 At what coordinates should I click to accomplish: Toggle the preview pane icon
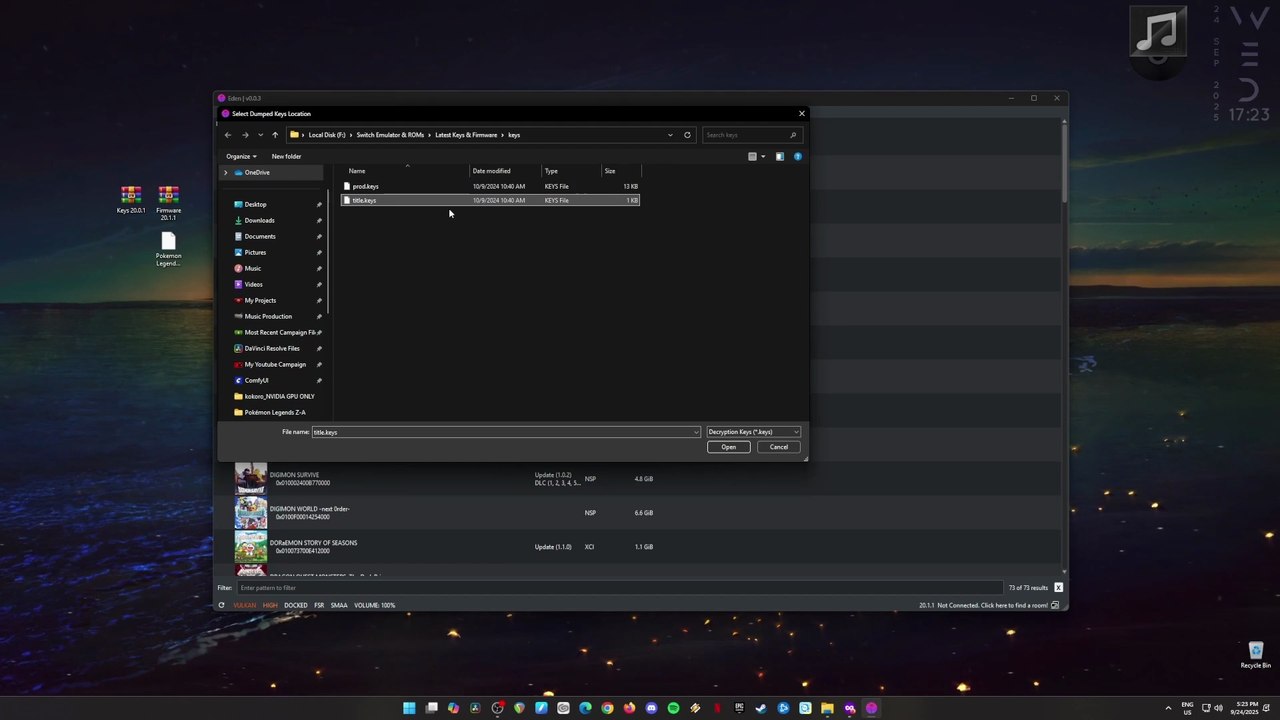click(x=779, y=157)
